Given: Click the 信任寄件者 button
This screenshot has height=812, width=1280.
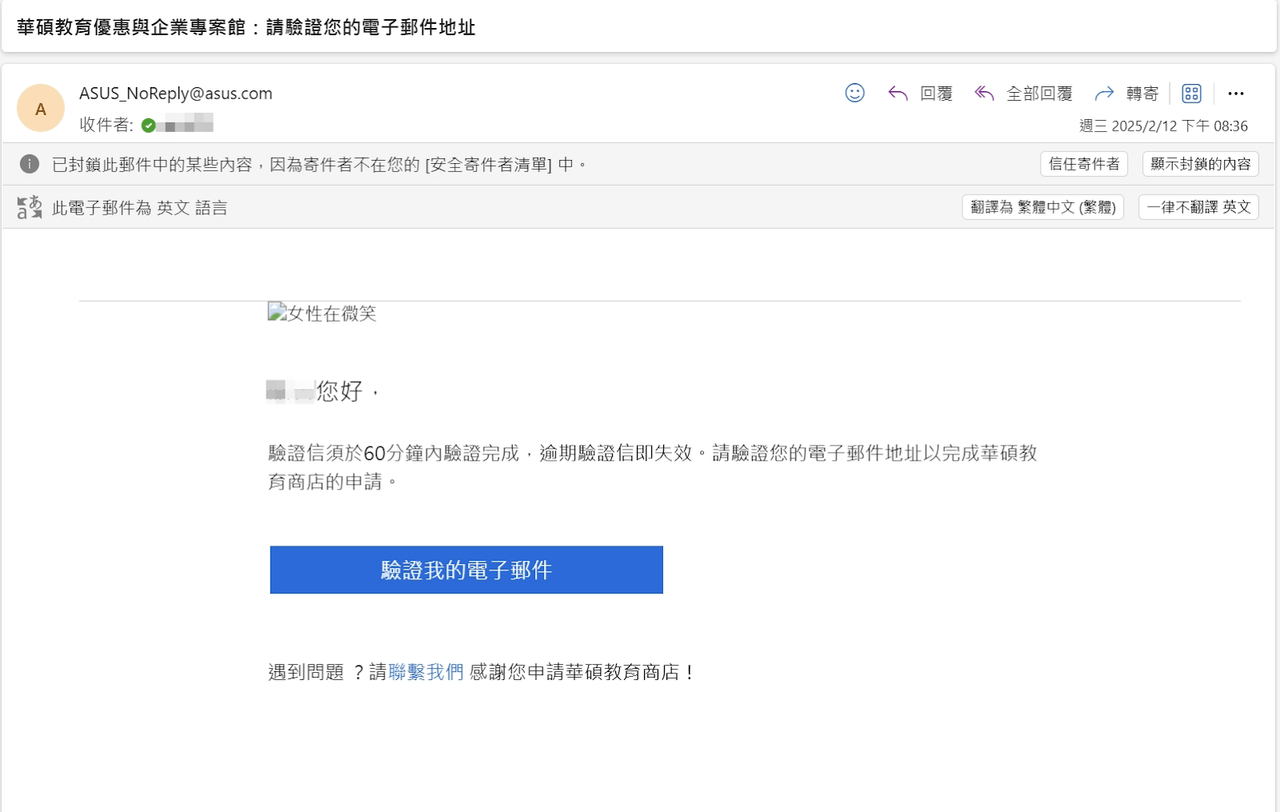Looking at the screenshot, I should 1084,164.
